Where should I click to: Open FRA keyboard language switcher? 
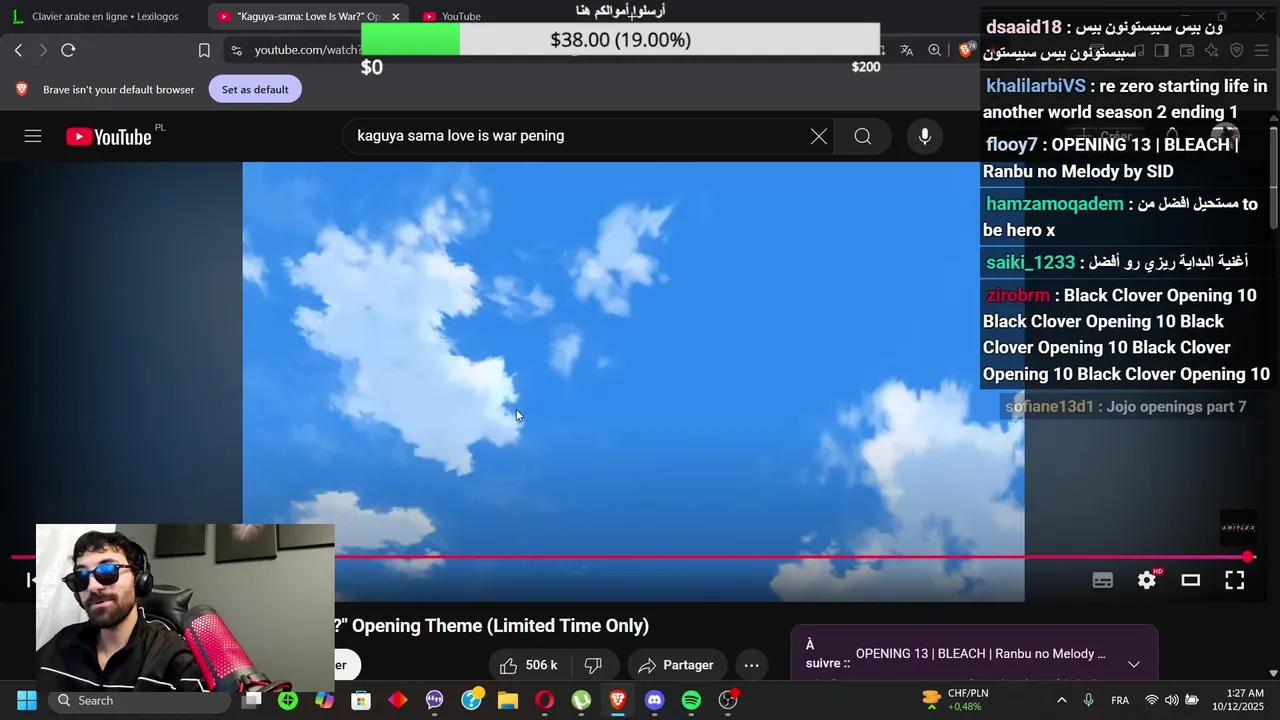[1120, 700]
